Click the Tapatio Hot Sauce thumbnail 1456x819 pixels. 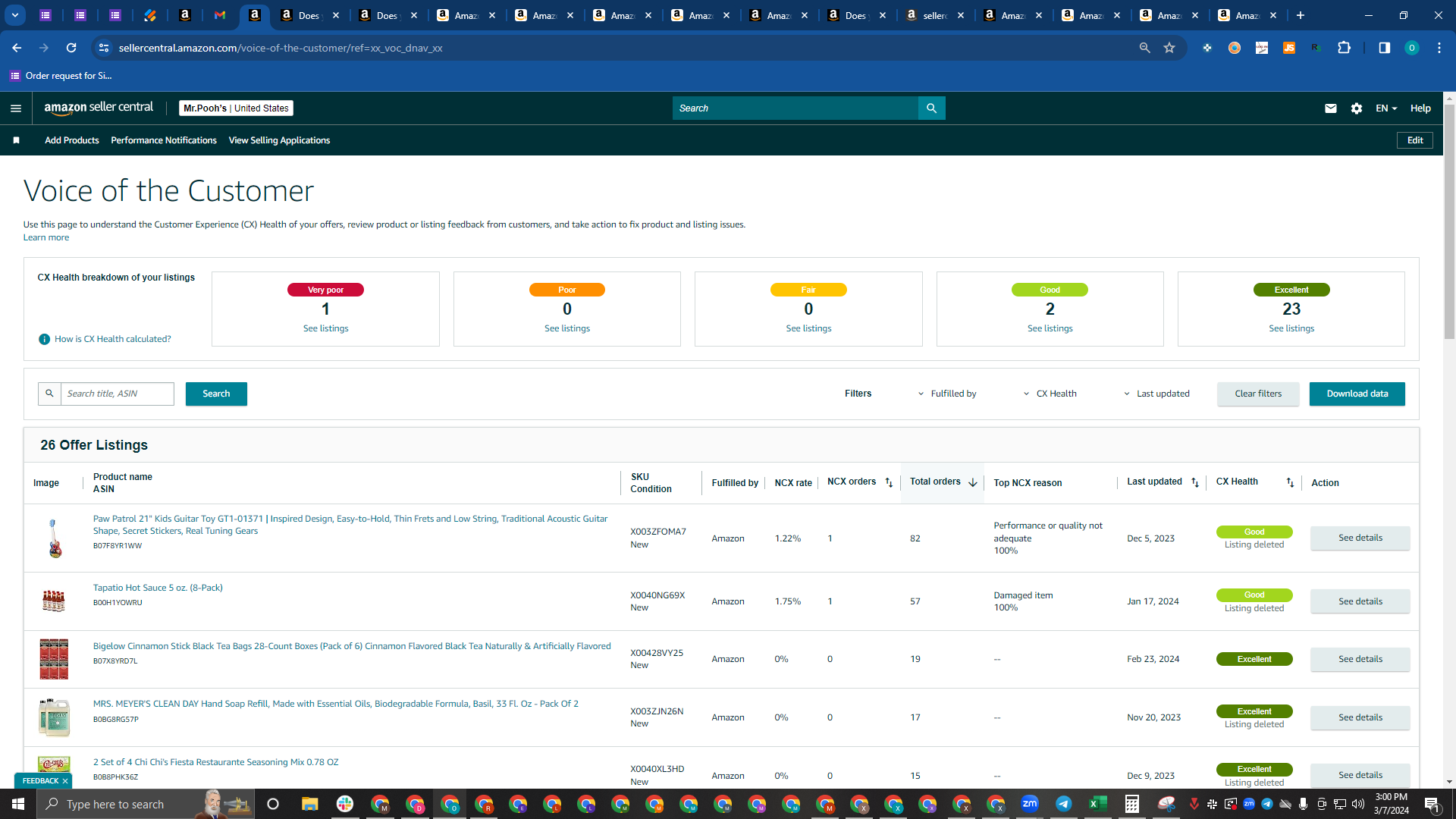pos(54,601)
